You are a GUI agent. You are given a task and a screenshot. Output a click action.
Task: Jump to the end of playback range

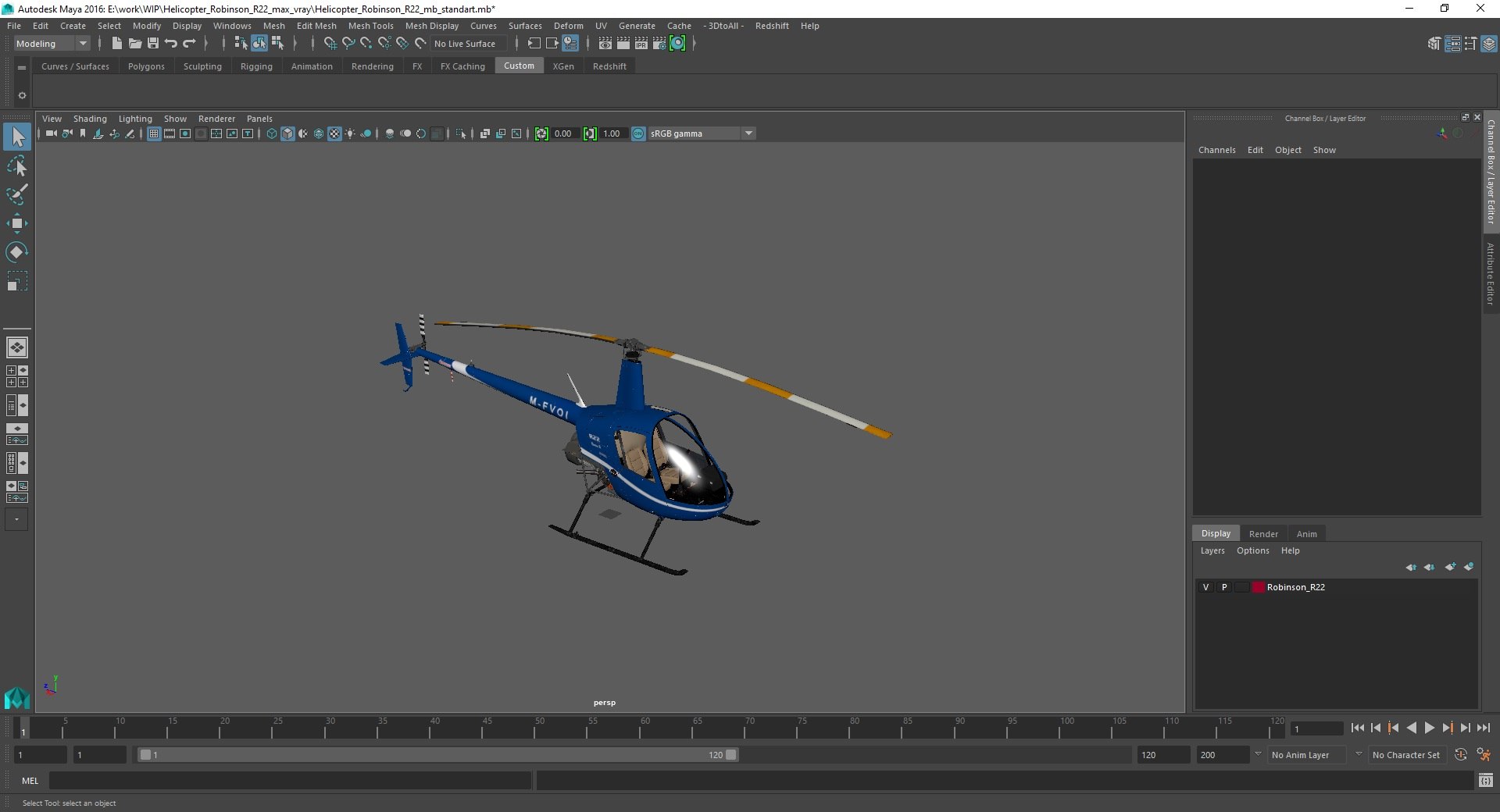(x=1483, y=728)
